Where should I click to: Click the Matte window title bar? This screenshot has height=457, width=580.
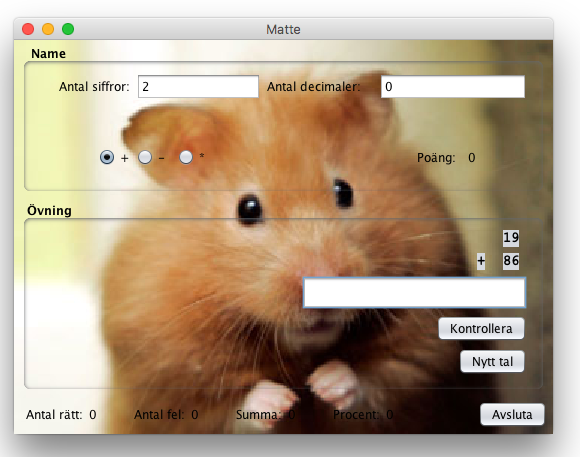coord(283,29)
